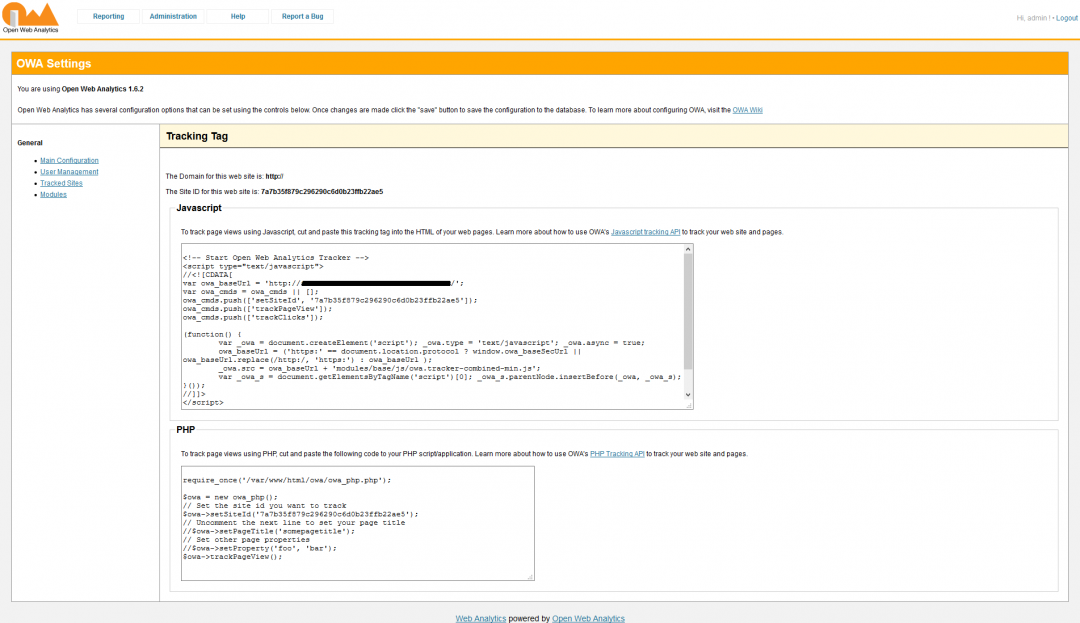Click the scroll-down arrow on the Javascript snippet
Screen dimensions: 1080x623
pos(687,395)
